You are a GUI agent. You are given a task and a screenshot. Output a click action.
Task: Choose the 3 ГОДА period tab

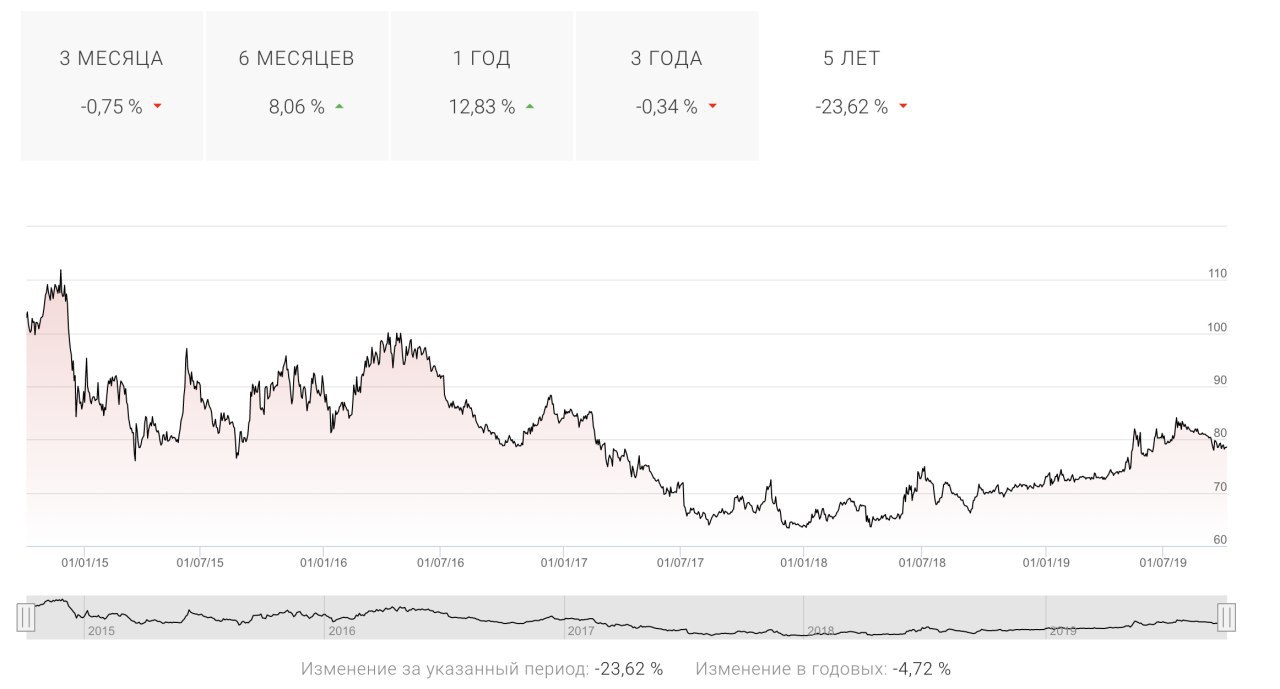tap(667, 86)
